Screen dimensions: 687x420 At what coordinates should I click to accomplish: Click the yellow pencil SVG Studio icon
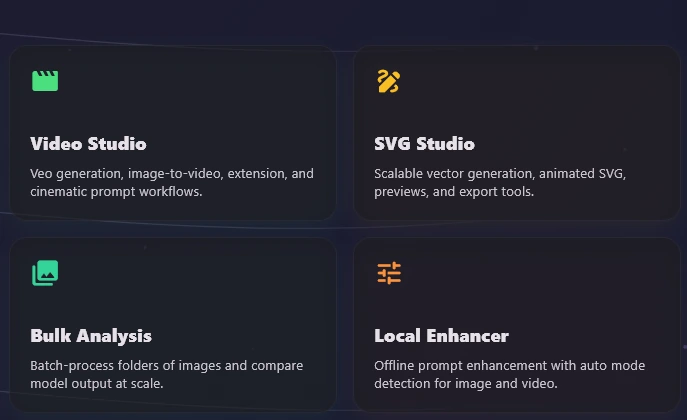(x=389, y=81)
